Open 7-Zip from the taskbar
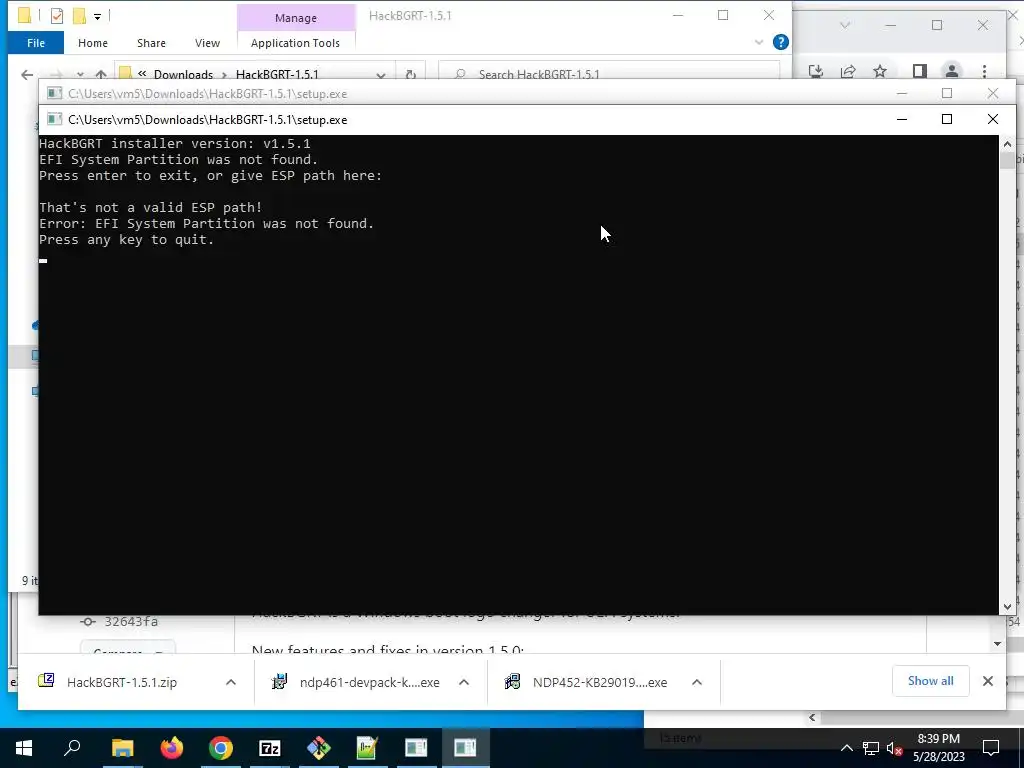 coord(270,748)
